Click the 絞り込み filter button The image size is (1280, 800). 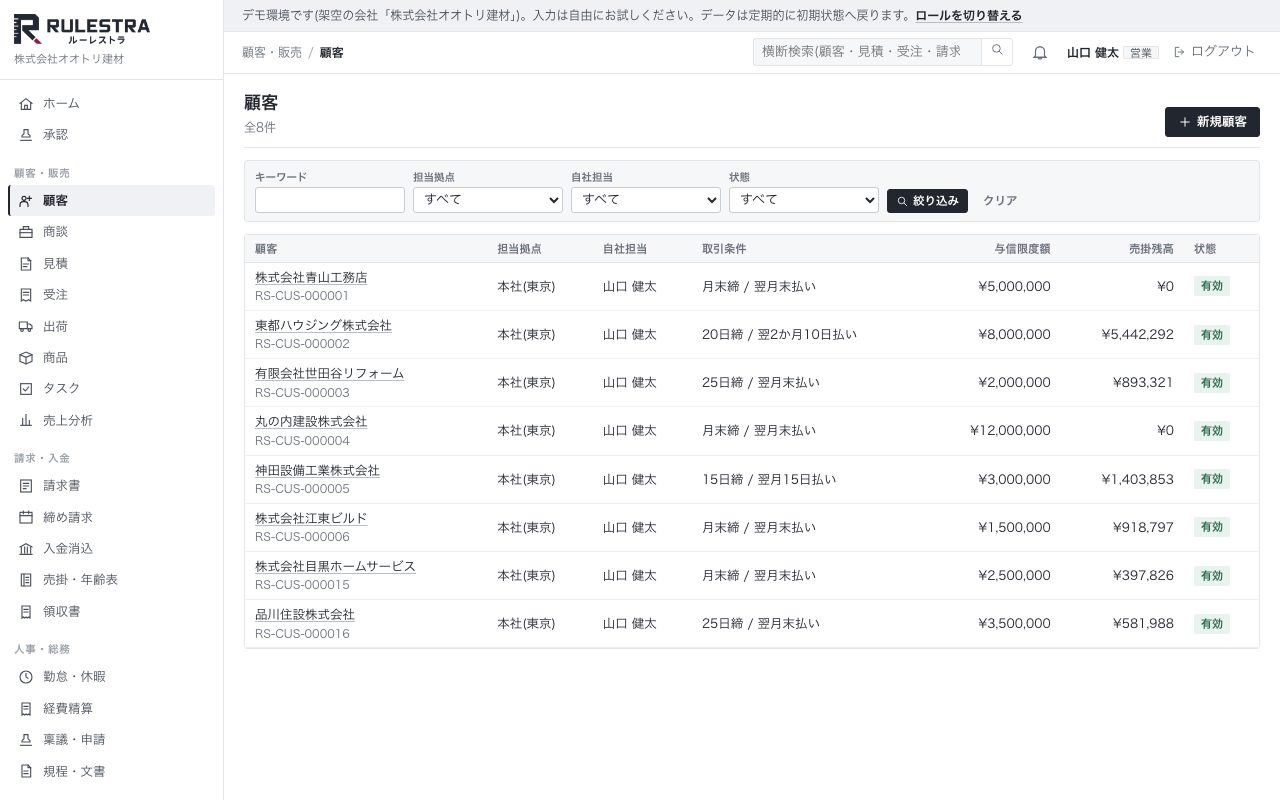(x=927, y=201)
